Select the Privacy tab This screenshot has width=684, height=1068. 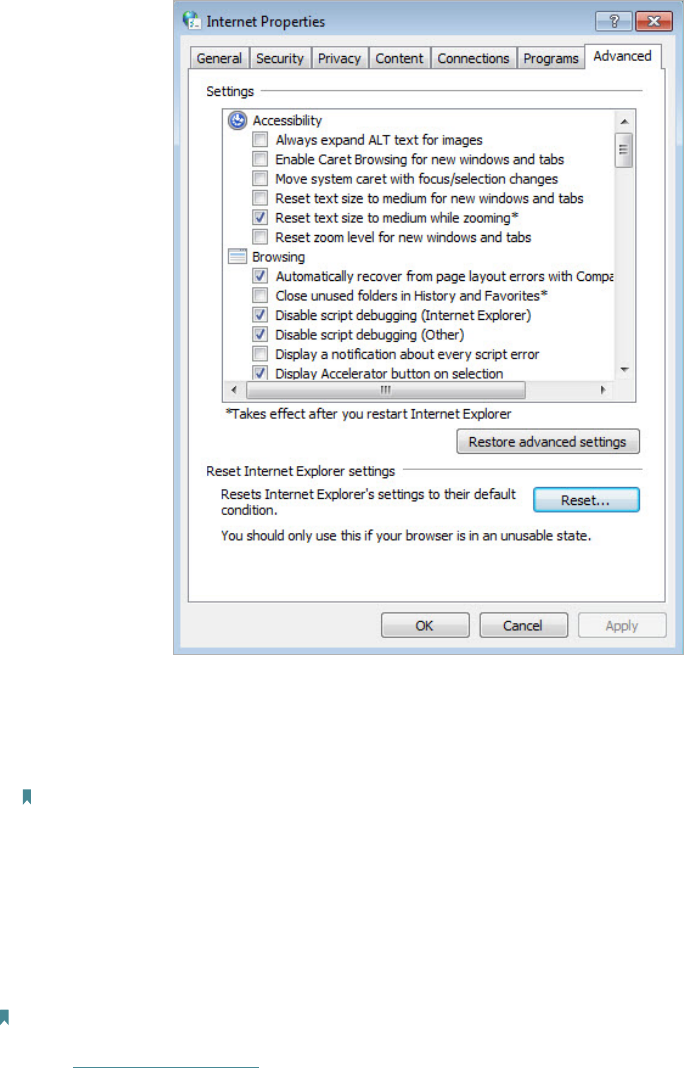coord(339,59)
